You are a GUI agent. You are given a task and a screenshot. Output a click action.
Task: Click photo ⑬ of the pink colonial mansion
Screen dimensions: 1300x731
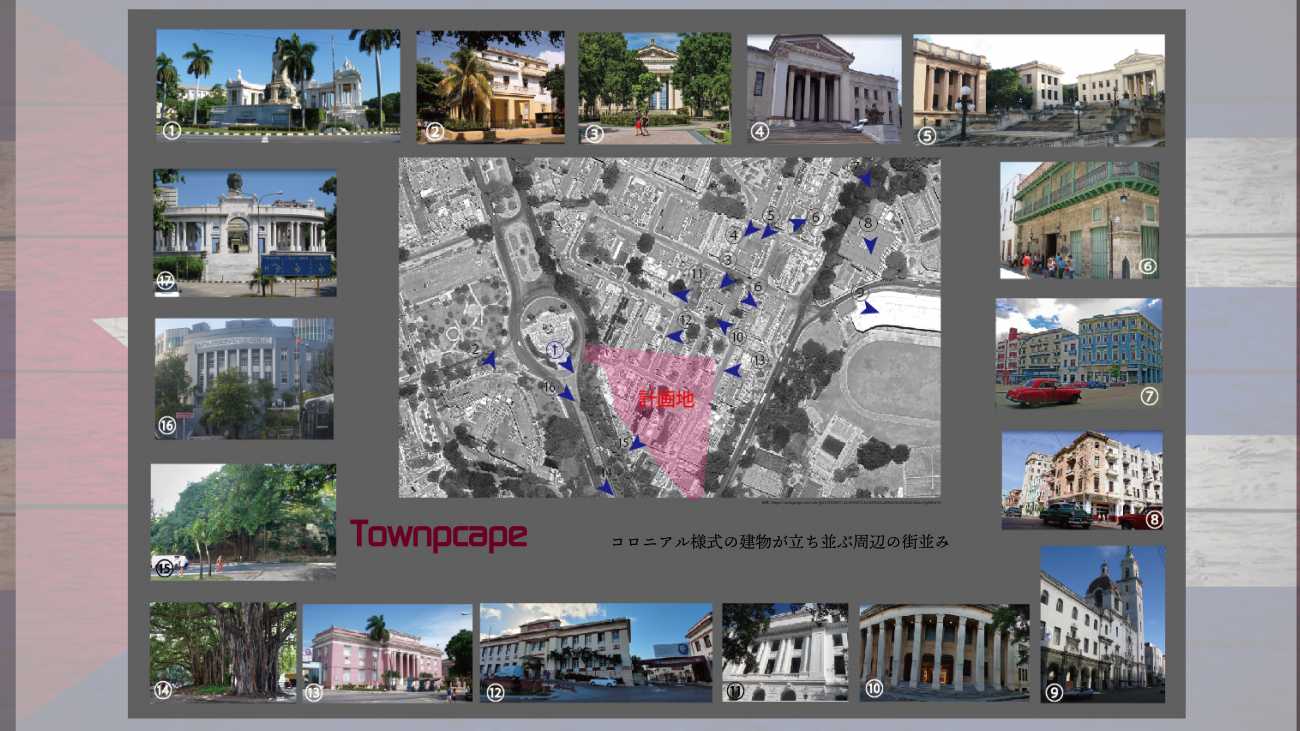[388, 652]
